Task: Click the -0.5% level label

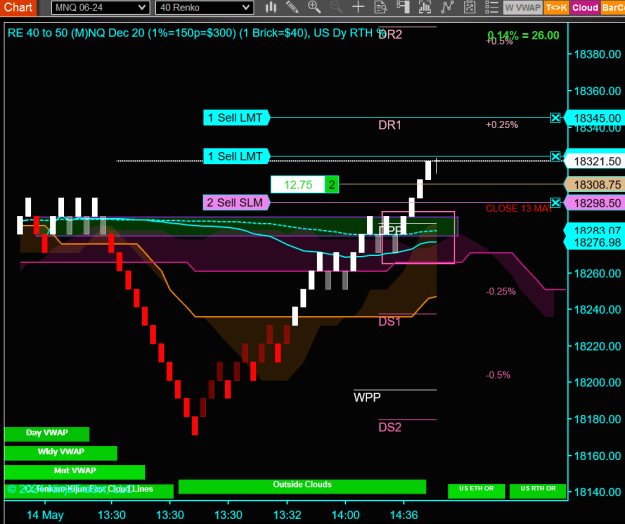Action: [498, 375]
